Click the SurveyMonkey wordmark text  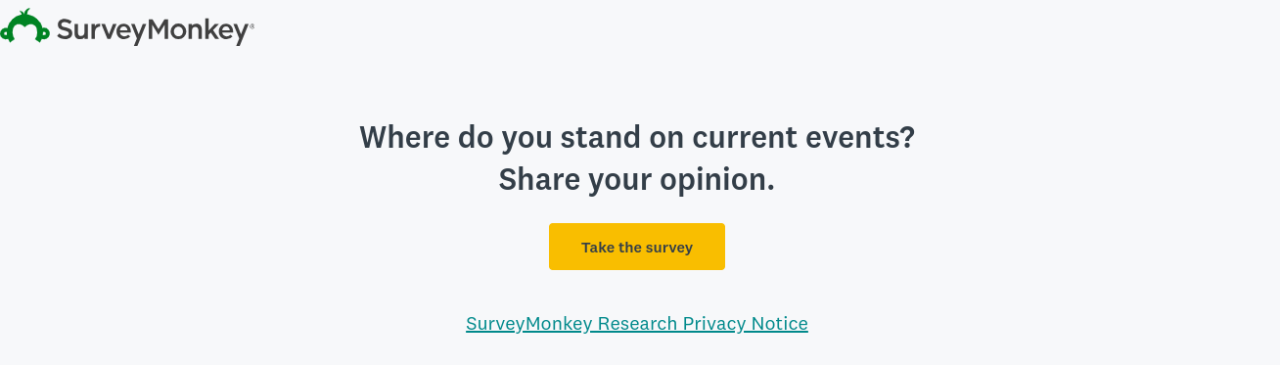point(152,31)
